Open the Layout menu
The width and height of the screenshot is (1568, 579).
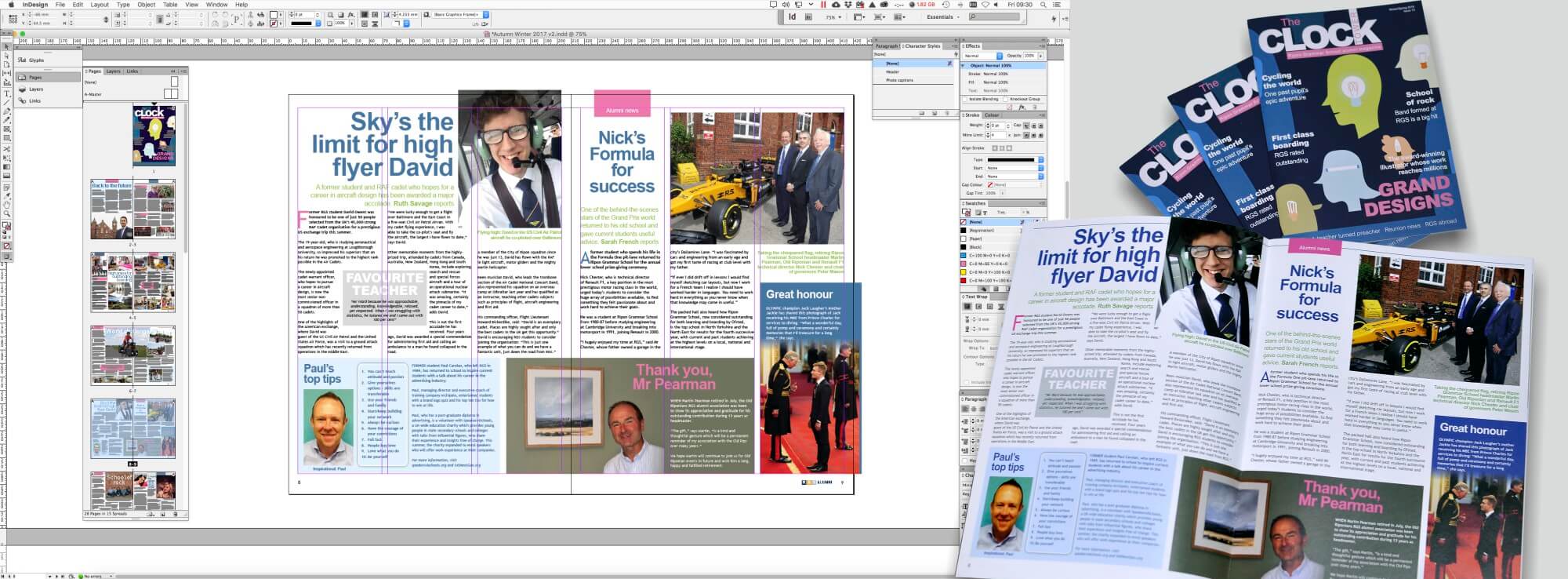point(100,5)
